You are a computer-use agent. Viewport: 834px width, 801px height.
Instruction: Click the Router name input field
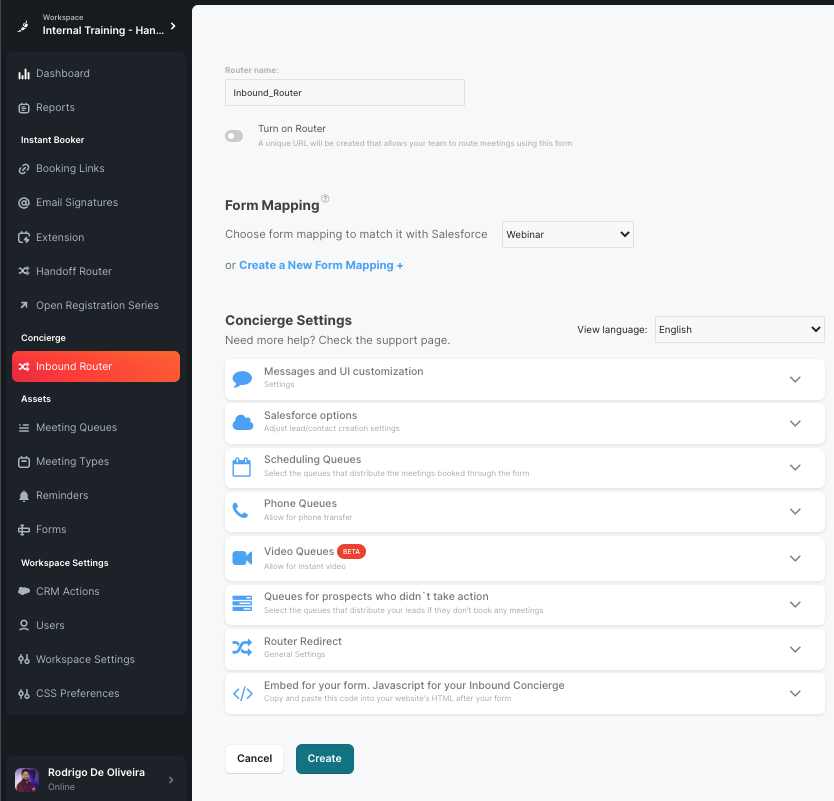click(344, 92)
